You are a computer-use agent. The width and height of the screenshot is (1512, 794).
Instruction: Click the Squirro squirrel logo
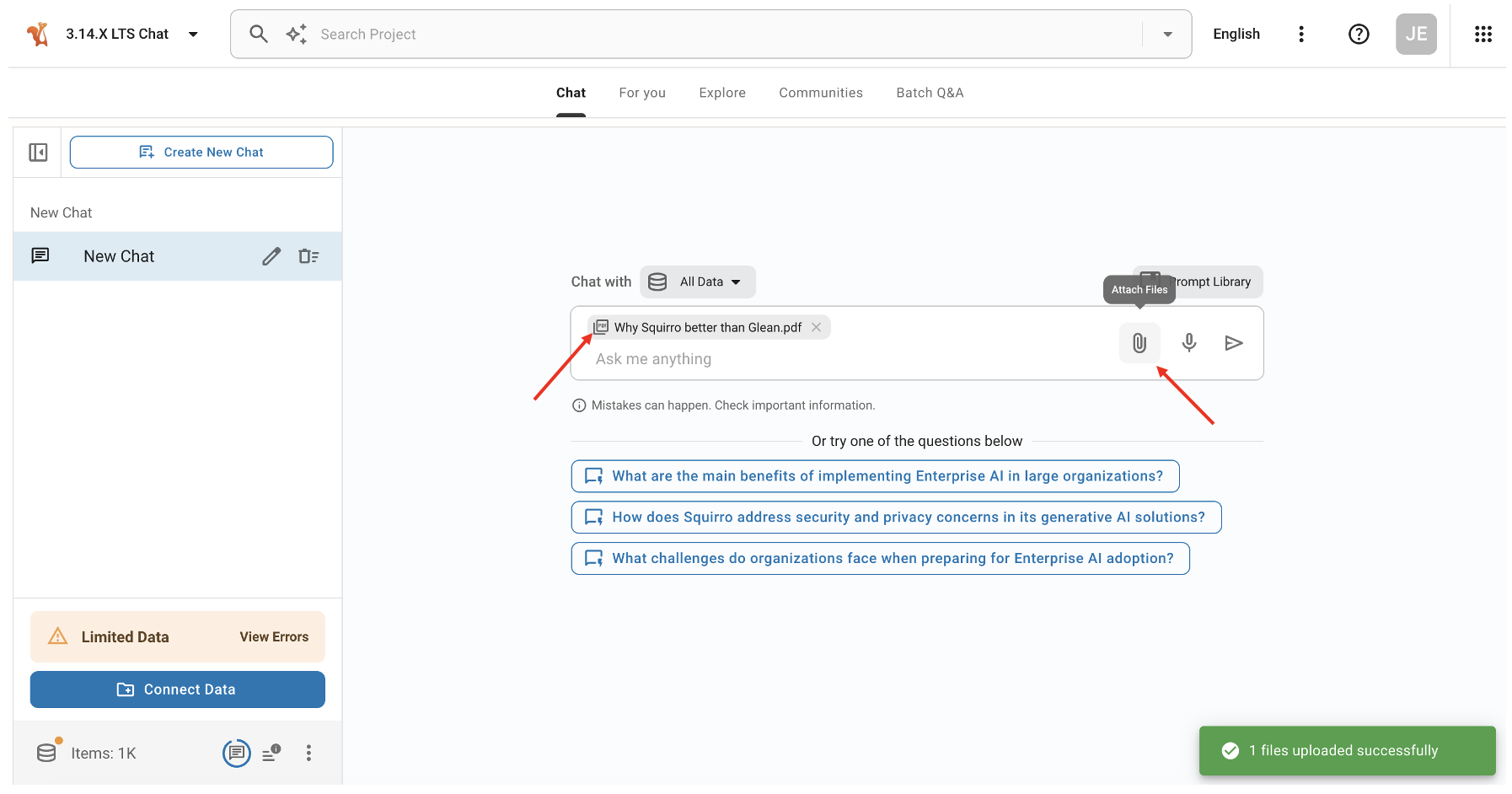click(37, 34)
